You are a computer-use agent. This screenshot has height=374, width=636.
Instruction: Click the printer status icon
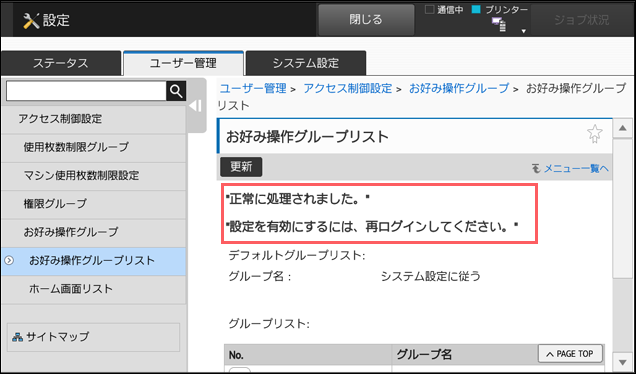pyautogui.click(x=499, y=24)
